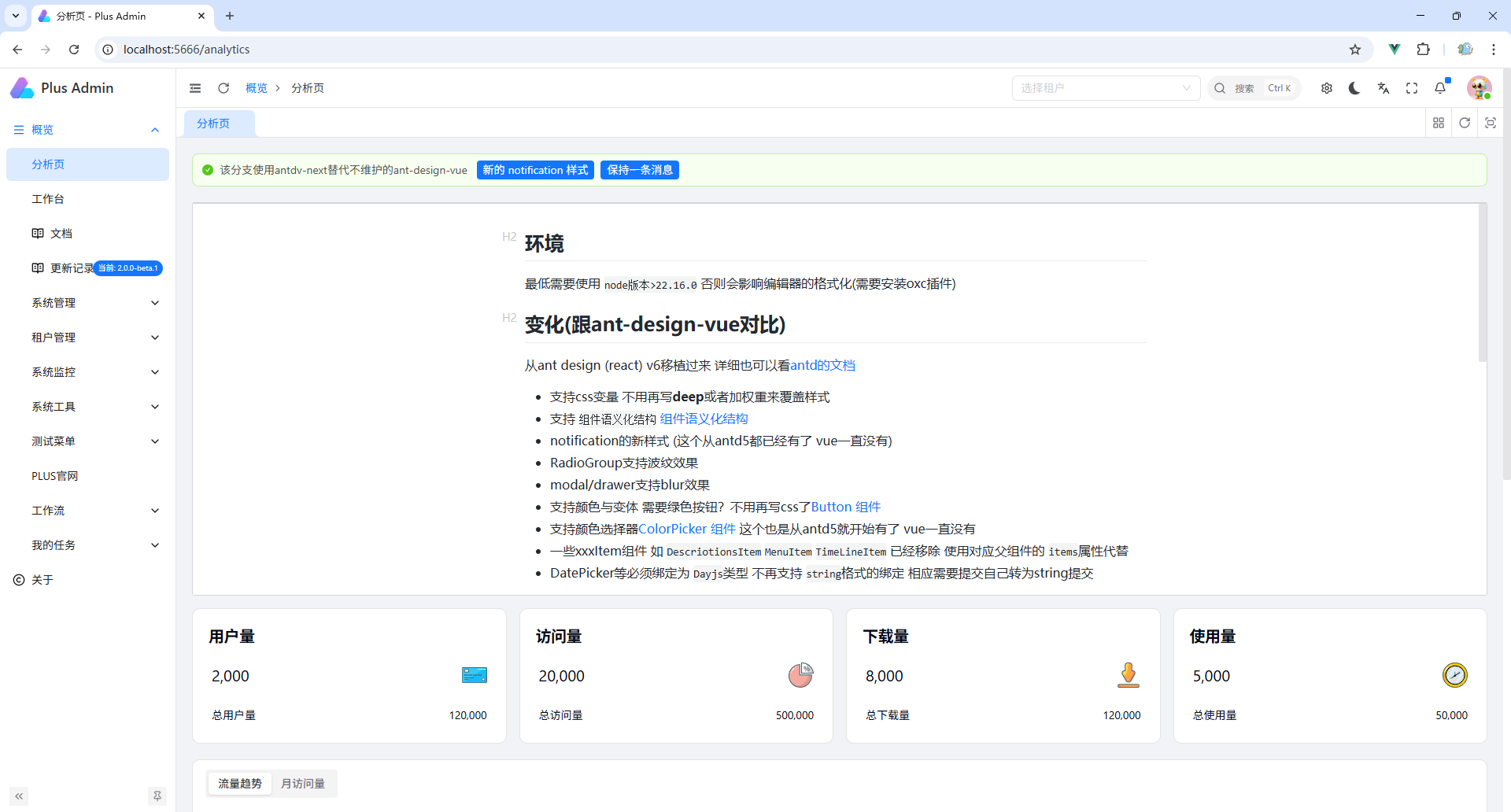Toggle dark mode with the moon icon
The height and width of the screenshot is (812, 1511).
click(x=1354, y=88)
